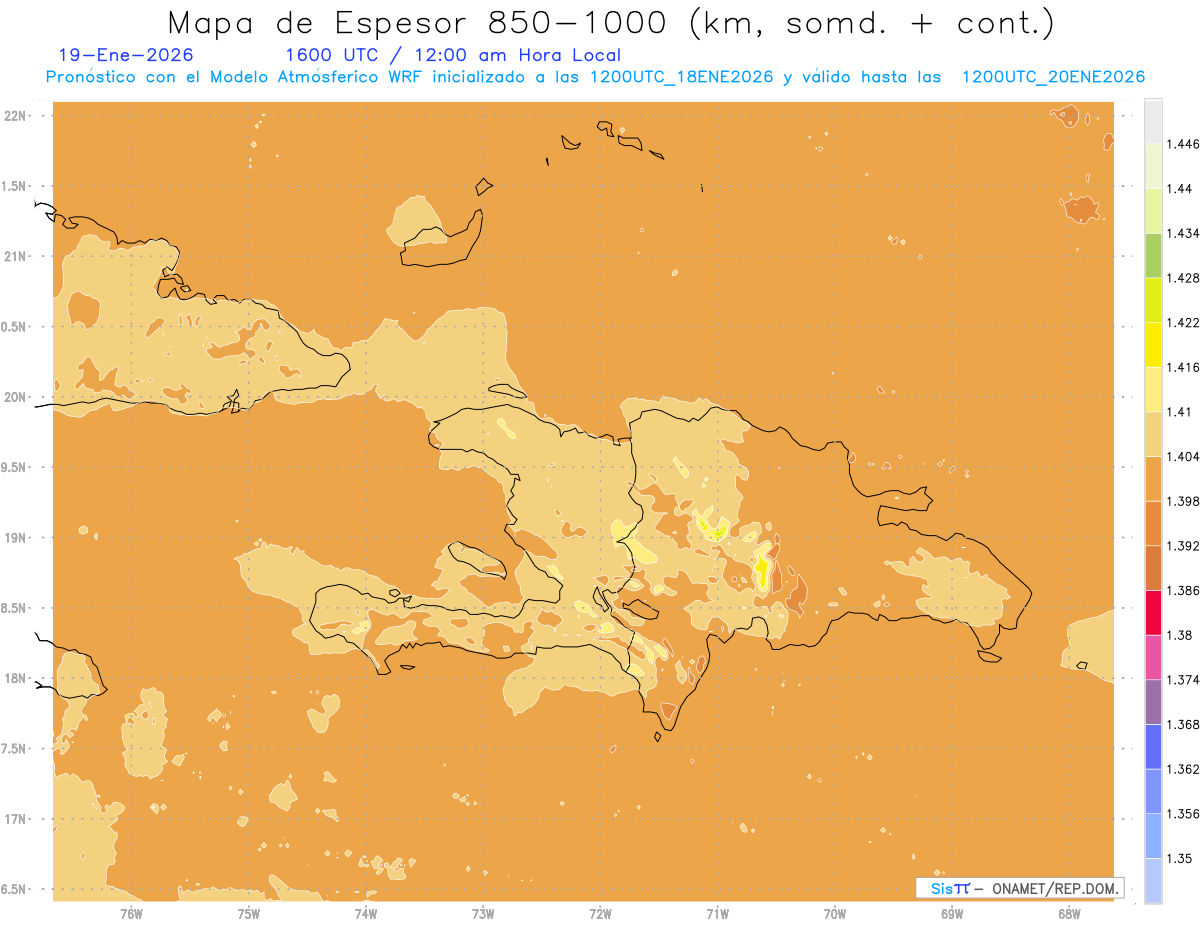Viewport: 1200px width, 927px height.
Task: Click the pink colorbar band between 1.374 and 1.38
Action: [1153, 657]
